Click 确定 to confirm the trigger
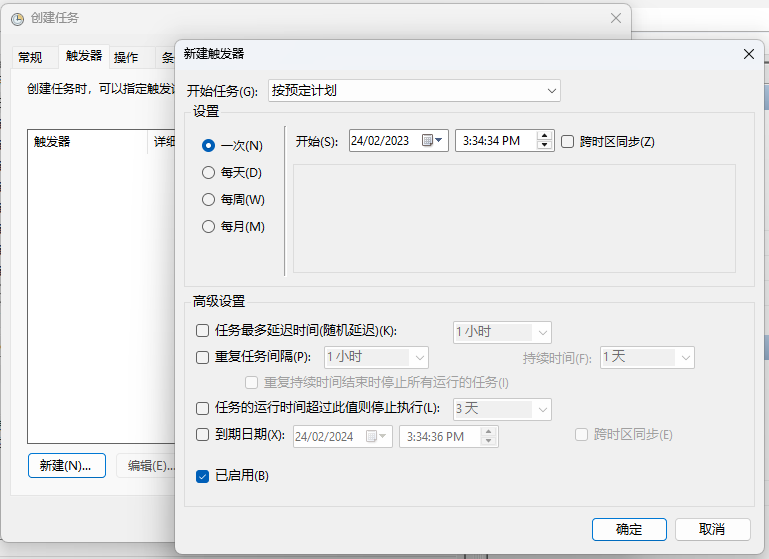 629,530
